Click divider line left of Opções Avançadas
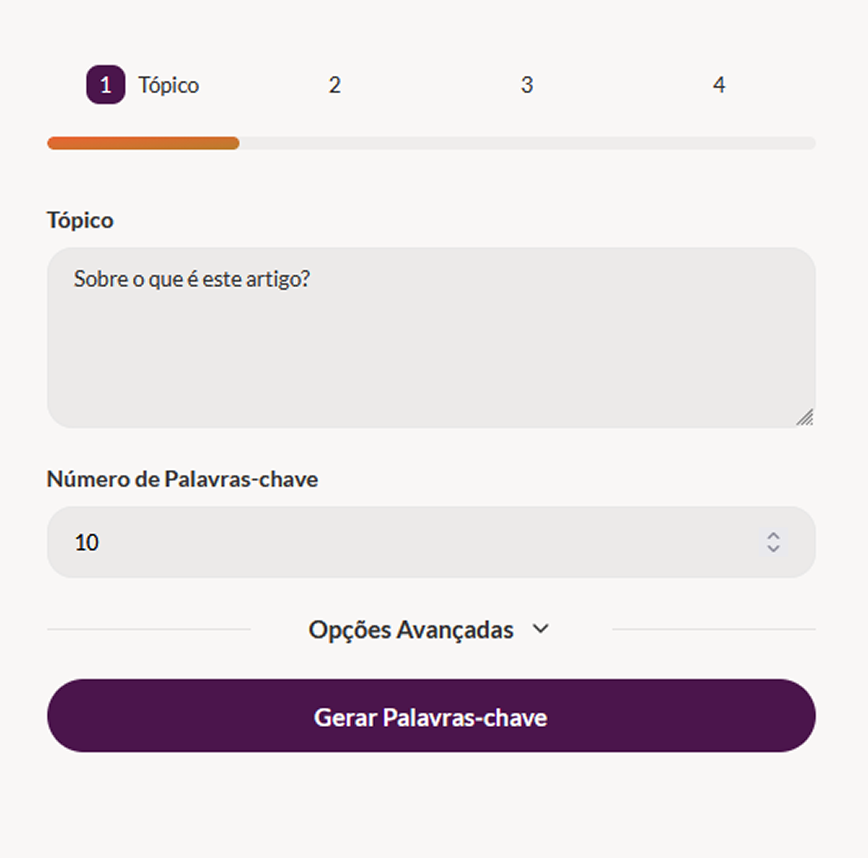 tap(148, 629)
